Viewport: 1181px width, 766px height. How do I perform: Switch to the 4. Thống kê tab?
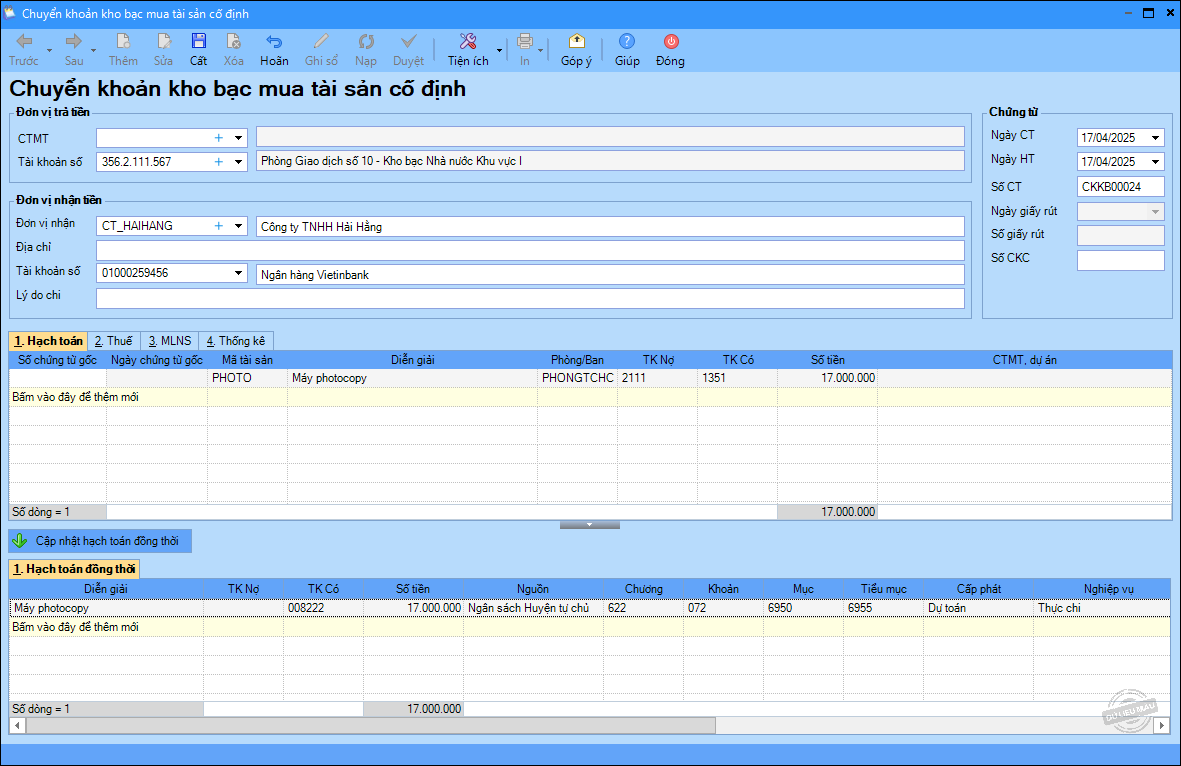(x=236, y=340)
